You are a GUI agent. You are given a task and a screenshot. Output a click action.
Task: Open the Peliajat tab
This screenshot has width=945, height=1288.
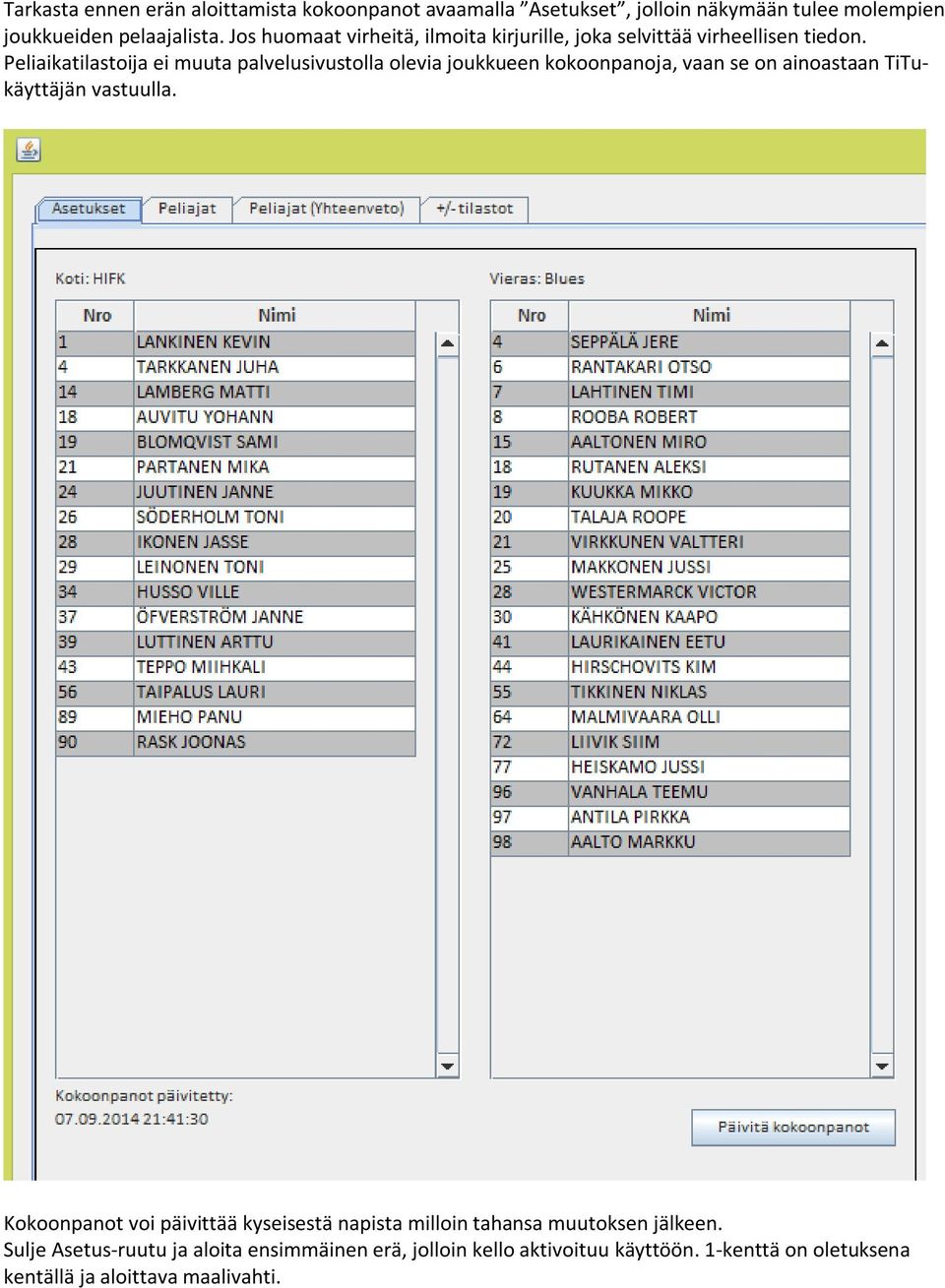click(x=187, y=209)
